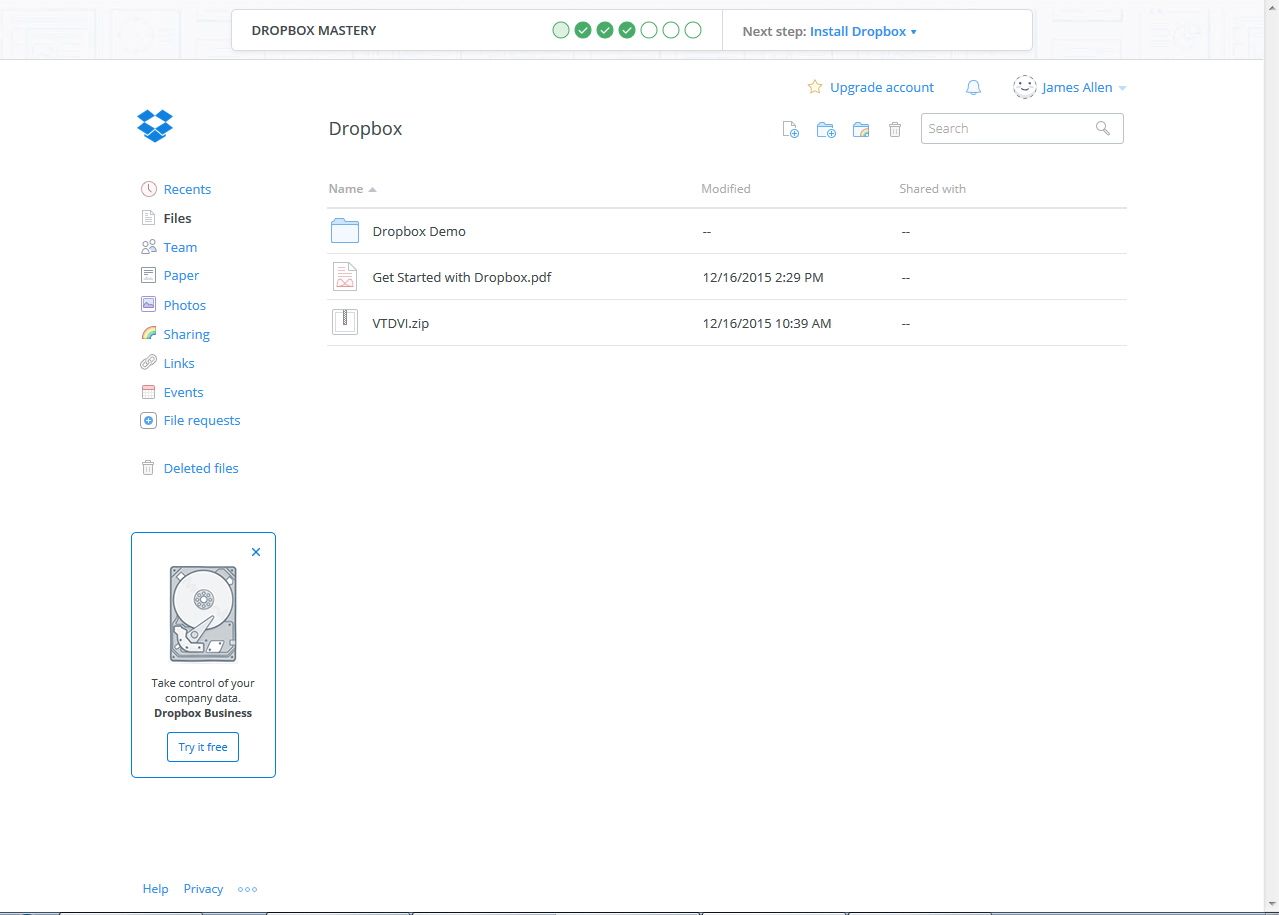Viewport: 1279px width, 915px height.
Task: Click the trash icon in the toolbar
Action: [895, 129]
